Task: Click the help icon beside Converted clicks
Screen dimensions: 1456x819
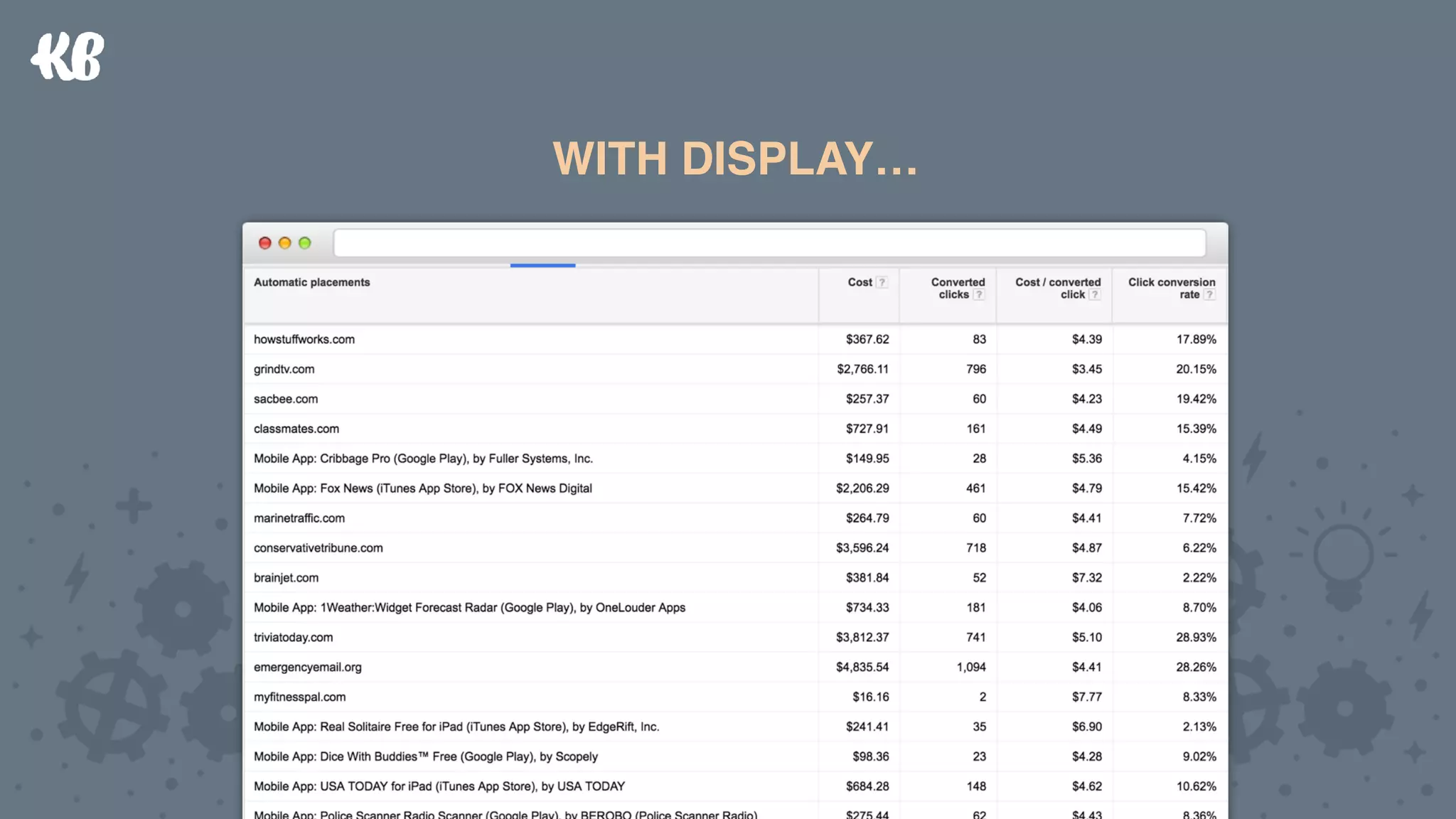Action: pyautogui.click(x=979, y=295)
